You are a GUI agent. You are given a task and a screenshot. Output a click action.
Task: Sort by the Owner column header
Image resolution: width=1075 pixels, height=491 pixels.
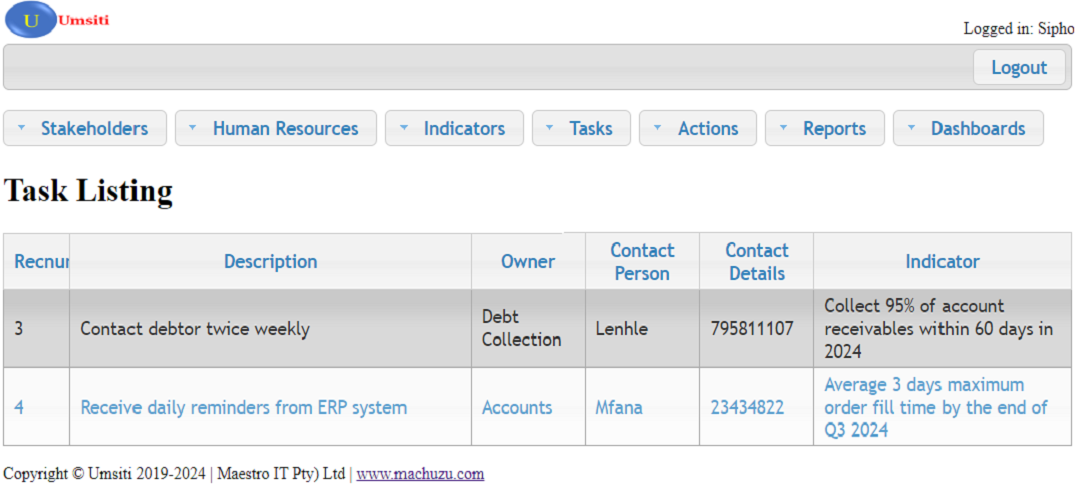pos(528,262)
